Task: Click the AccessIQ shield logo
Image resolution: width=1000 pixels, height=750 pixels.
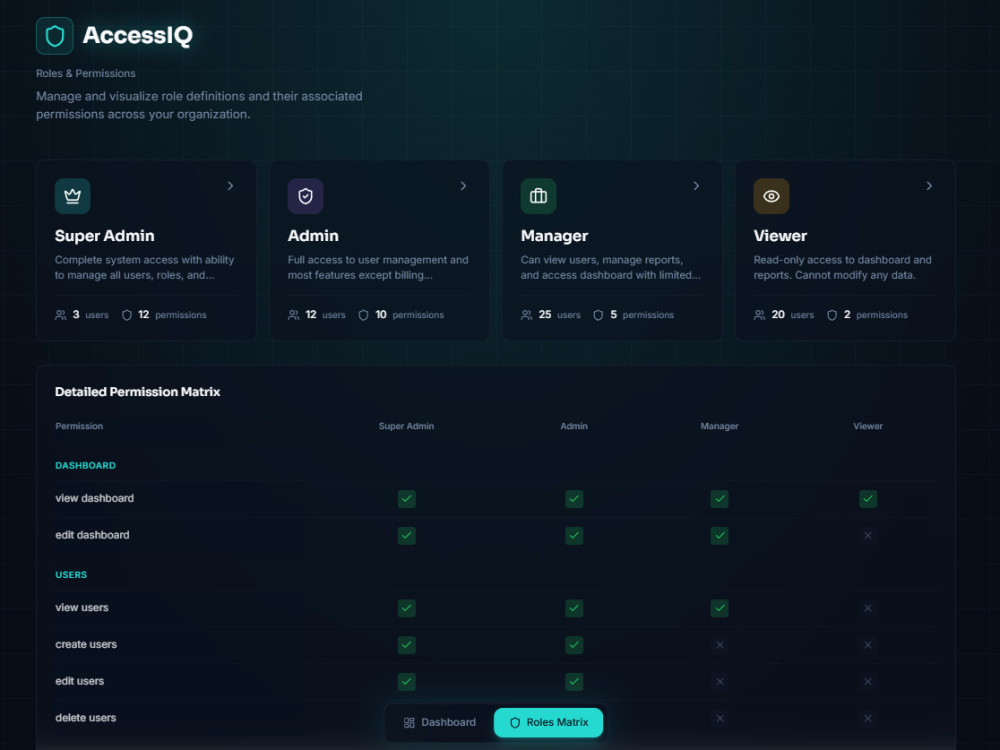Action: pos(54,35)
